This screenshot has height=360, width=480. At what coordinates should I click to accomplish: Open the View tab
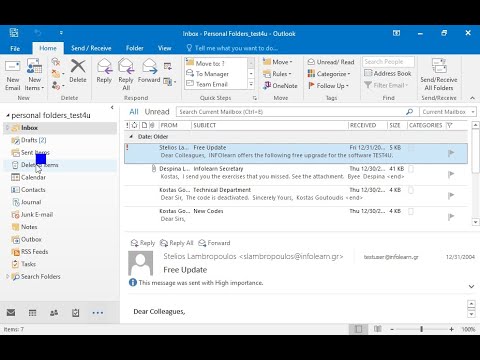(x=164, y=48)
